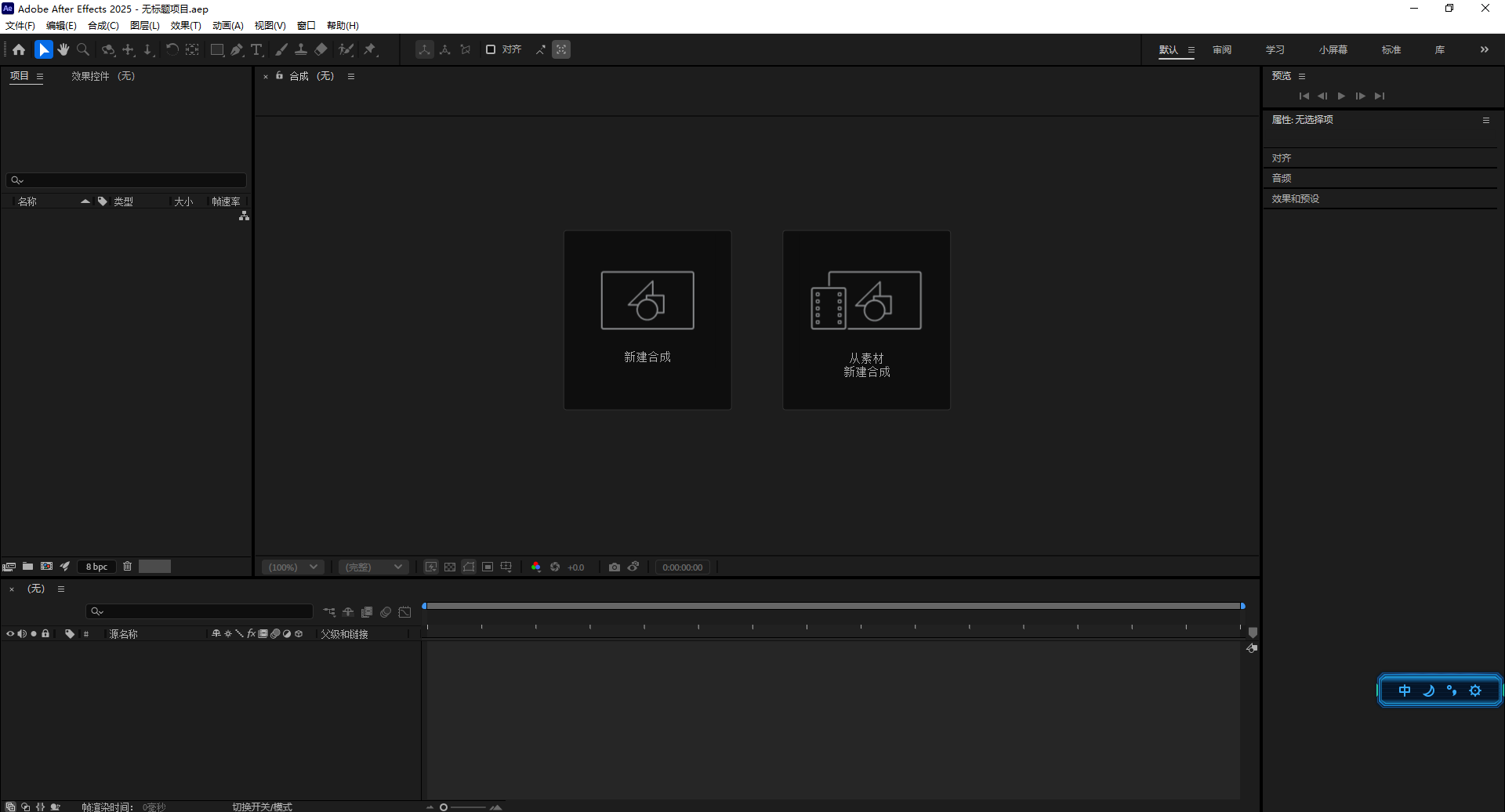This screenshot has width=1505, height=812.
Task: Select the Zoom magnifier tool
Action: point(83,49)
